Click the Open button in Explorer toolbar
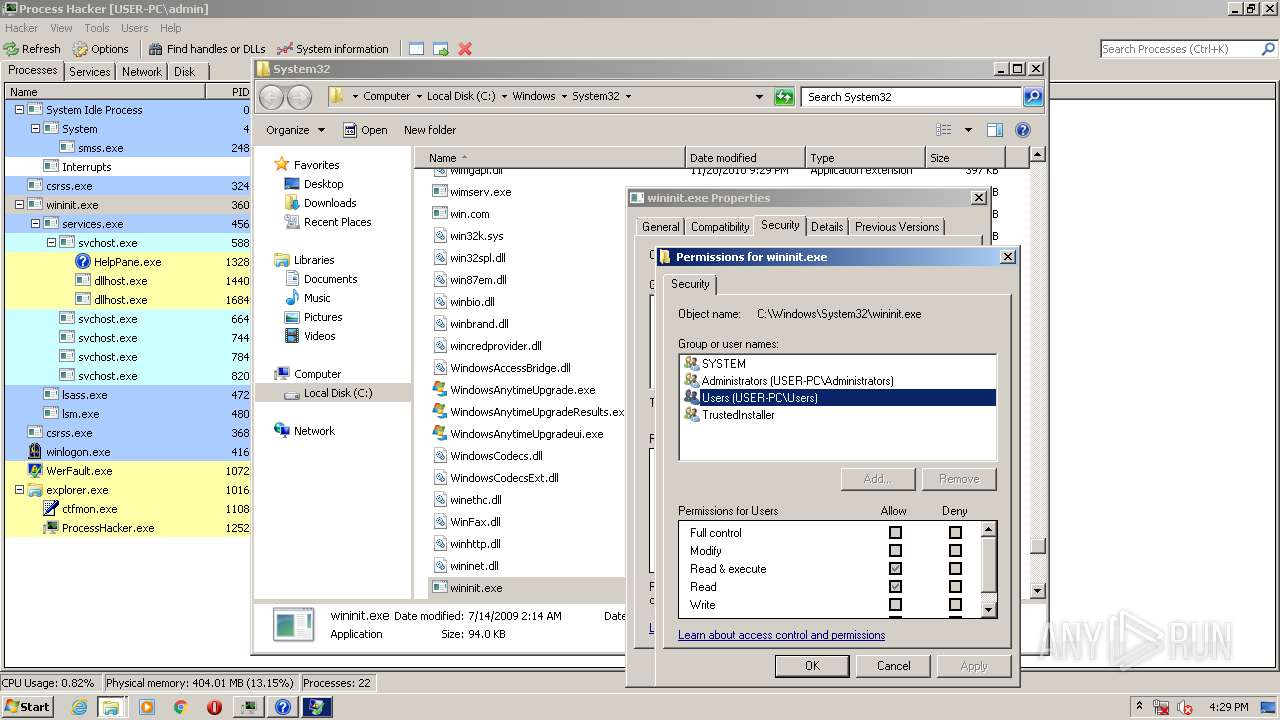 [x=365, y=130]
